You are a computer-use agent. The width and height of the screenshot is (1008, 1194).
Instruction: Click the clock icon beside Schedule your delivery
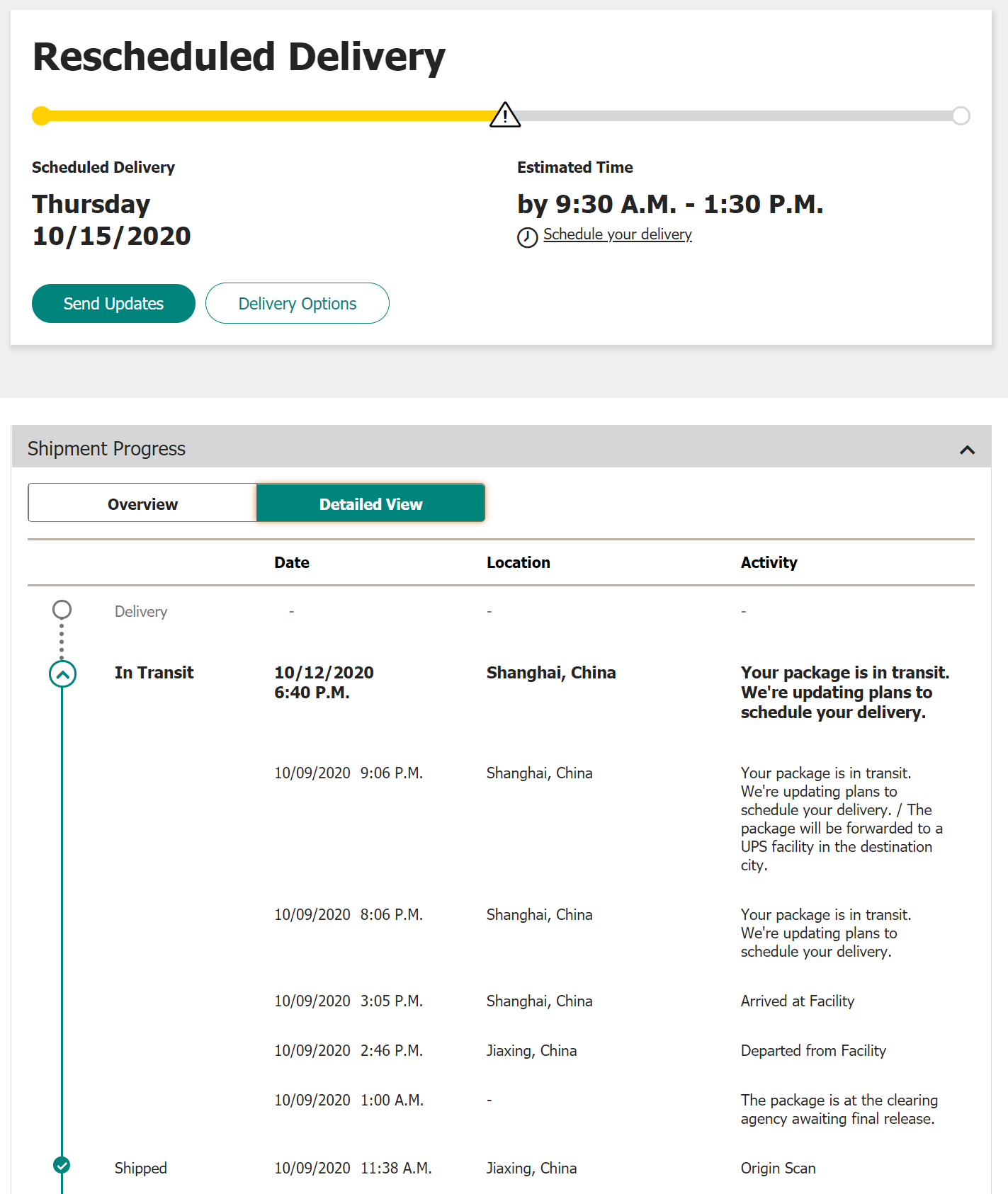coord(527,237)
